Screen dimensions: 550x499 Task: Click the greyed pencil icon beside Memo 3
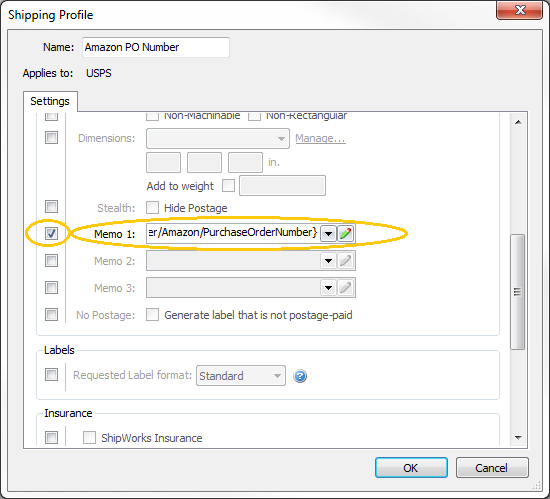coord(346,288)
